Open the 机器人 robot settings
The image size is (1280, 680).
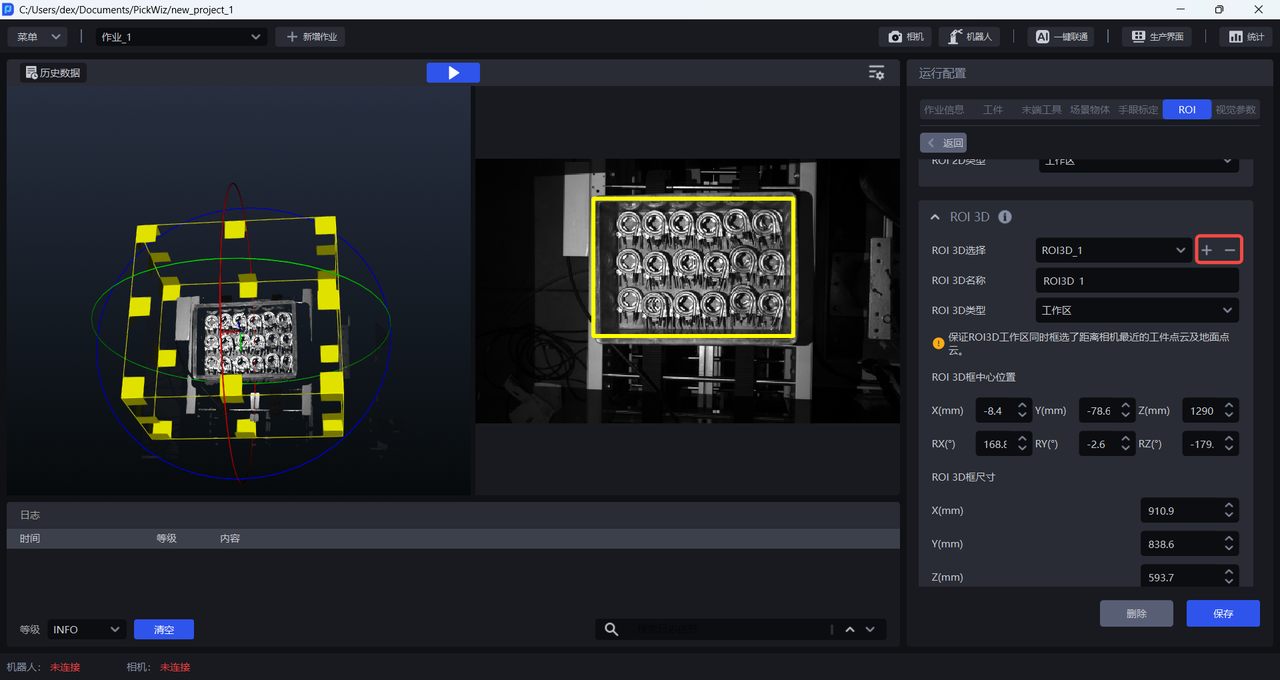coord(969,37)
